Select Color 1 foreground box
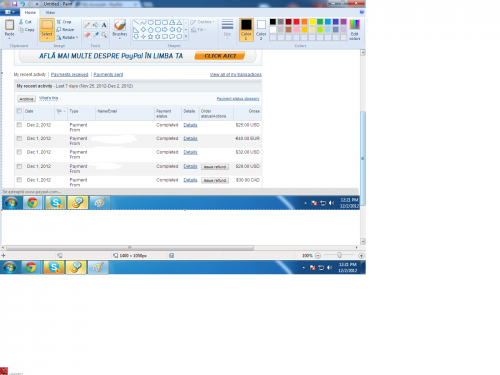The width and height of the screenshot is (500, 375). (246, 30)
